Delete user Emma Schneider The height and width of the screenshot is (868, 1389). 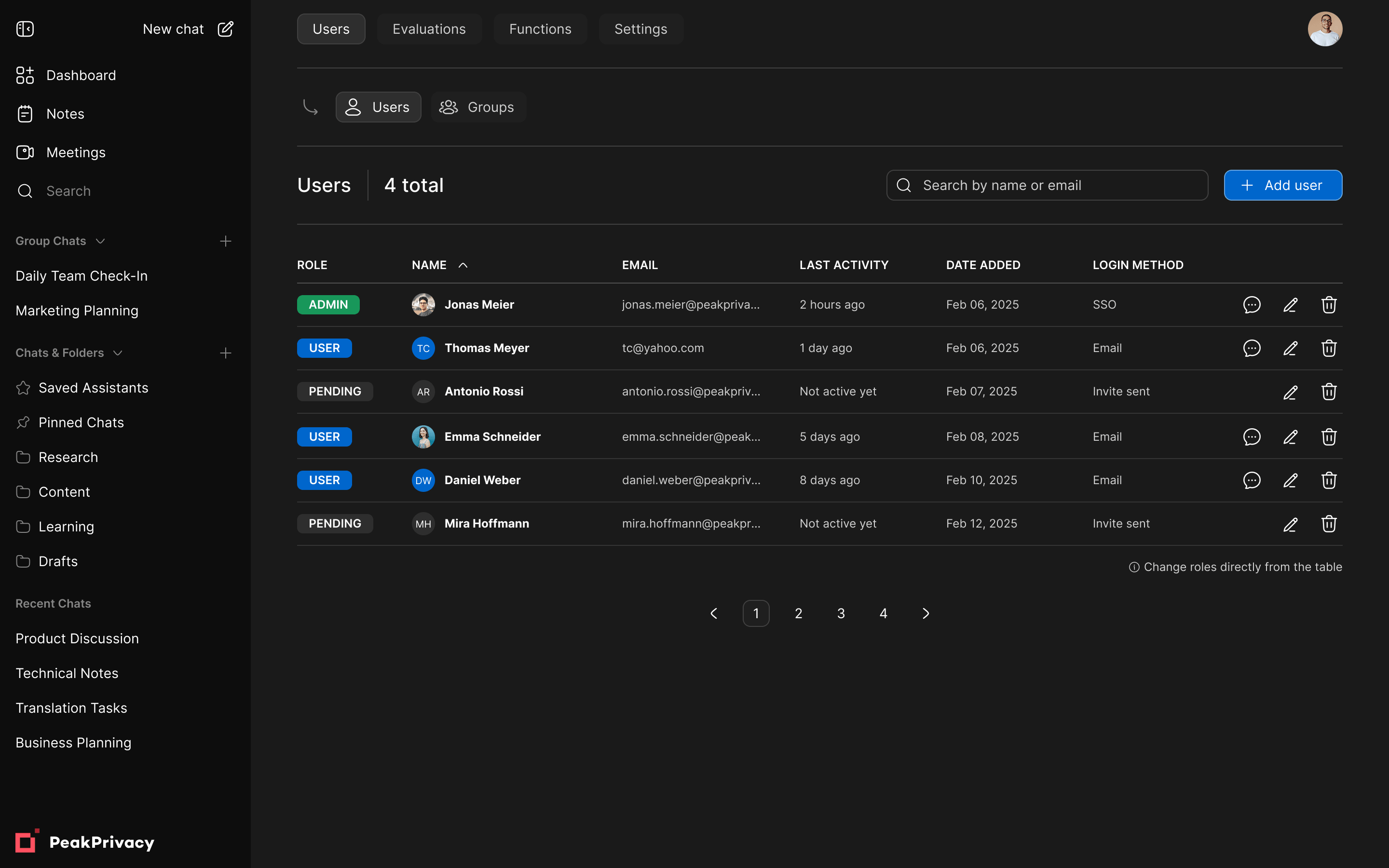click(x=1329, y=437)
